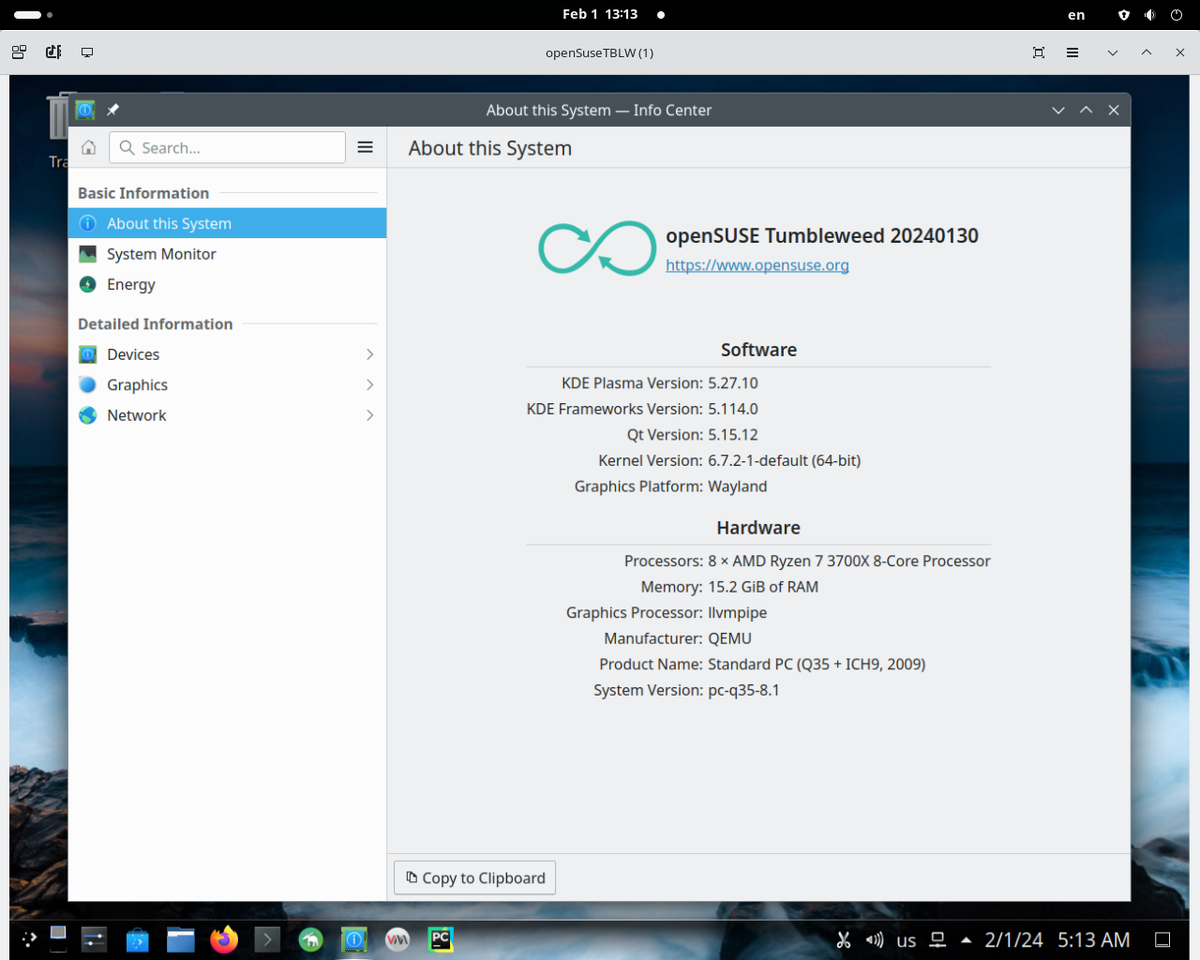Screen dimensions: 1200x960
Task: Switch to Info Center task in taskbar
Action: pos(354,940)
